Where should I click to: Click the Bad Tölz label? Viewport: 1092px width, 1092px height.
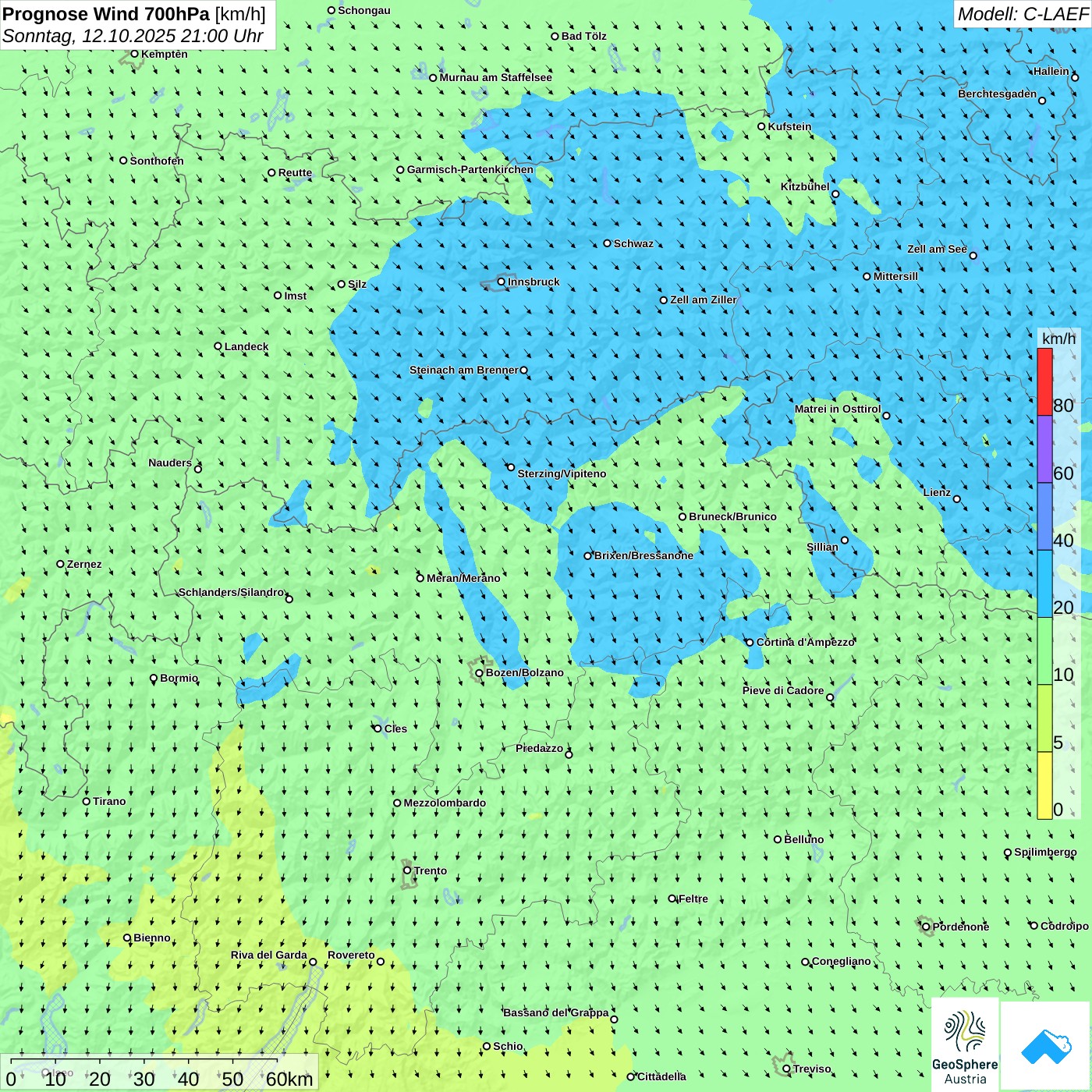click(583, 36)
